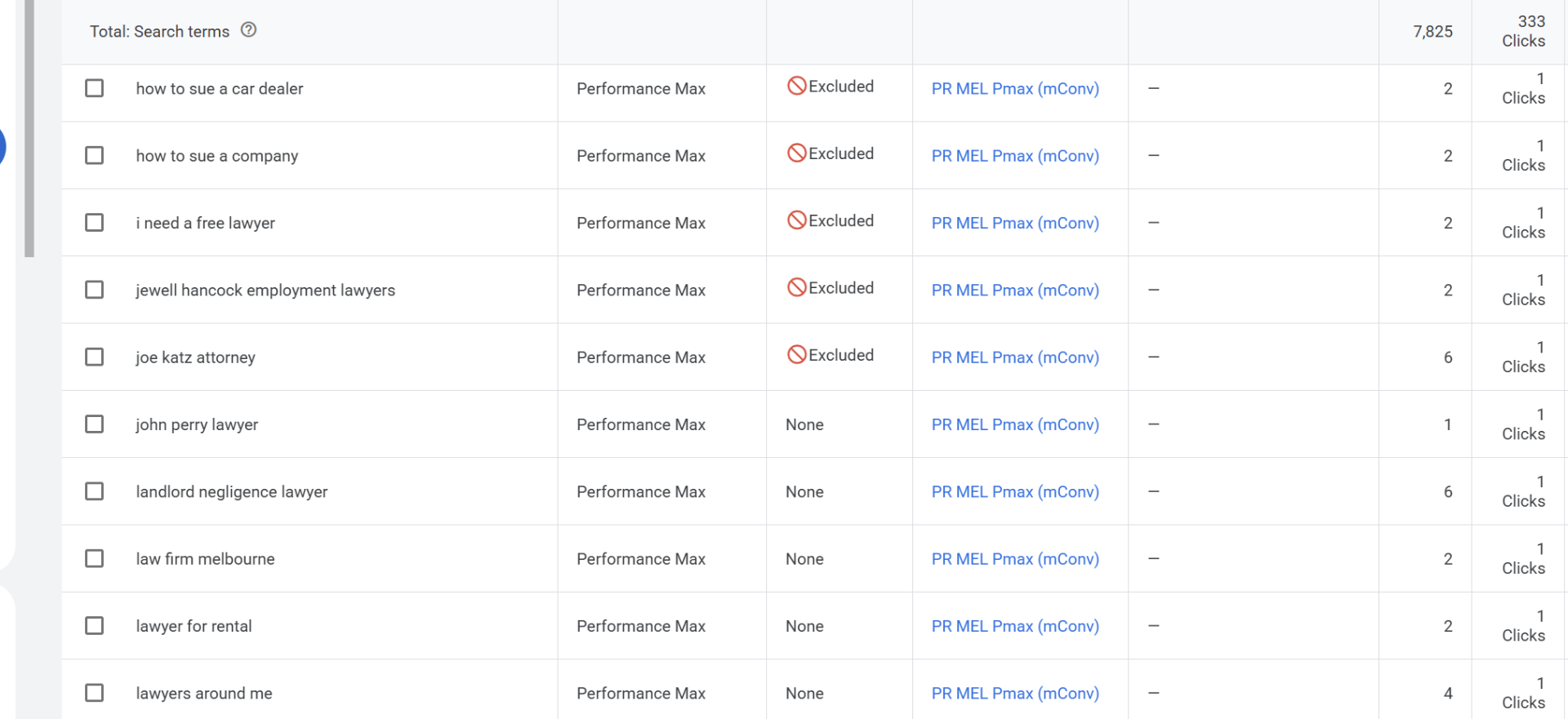Screen dimensions: 1568x719
Task: Open PR MEL Pmax link in lawyers around me row
Action: click(1015, 693)
